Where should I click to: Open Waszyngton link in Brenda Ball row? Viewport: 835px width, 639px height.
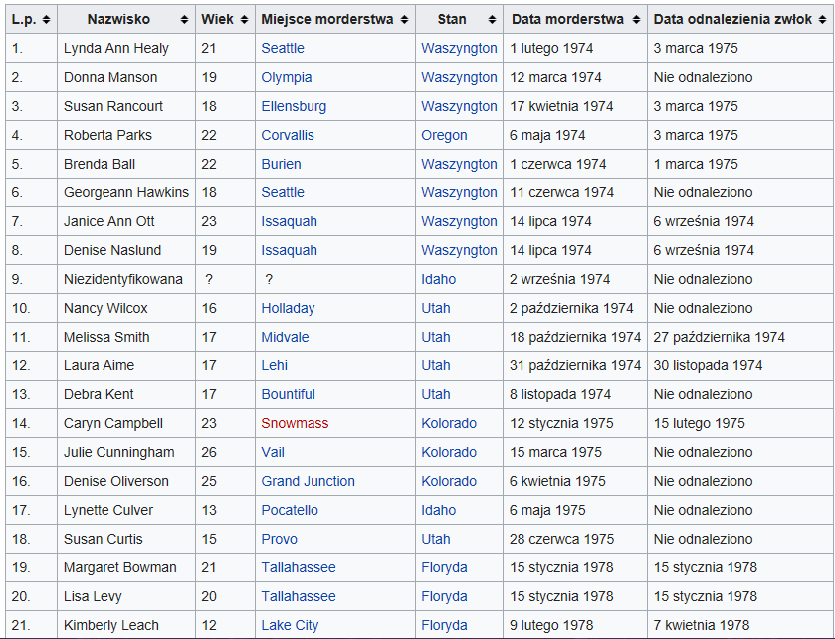tap(459, 164)
